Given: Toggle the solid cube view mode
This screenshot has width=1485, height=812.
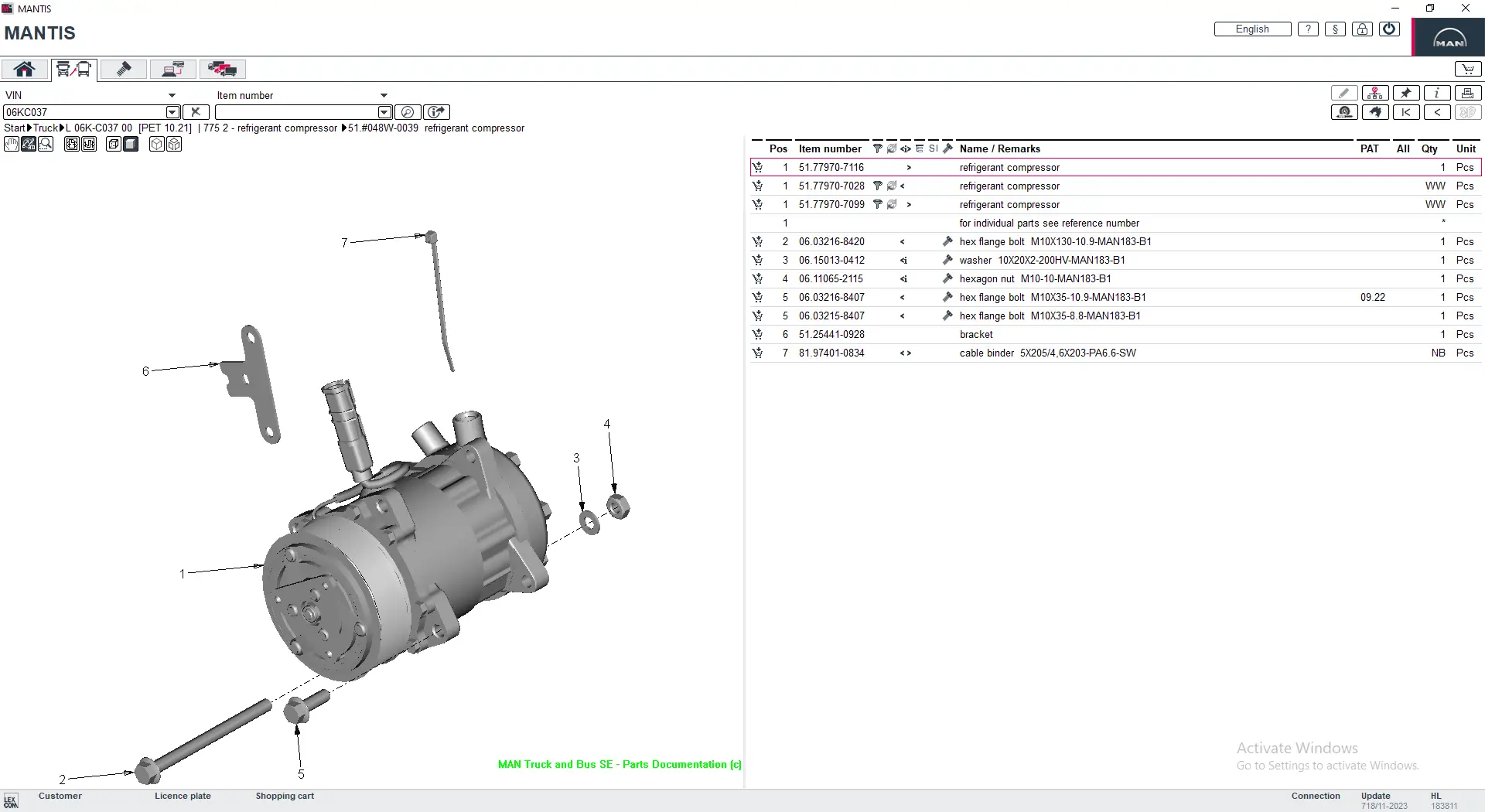Looking at the screenshot, I should coord(131,144).
